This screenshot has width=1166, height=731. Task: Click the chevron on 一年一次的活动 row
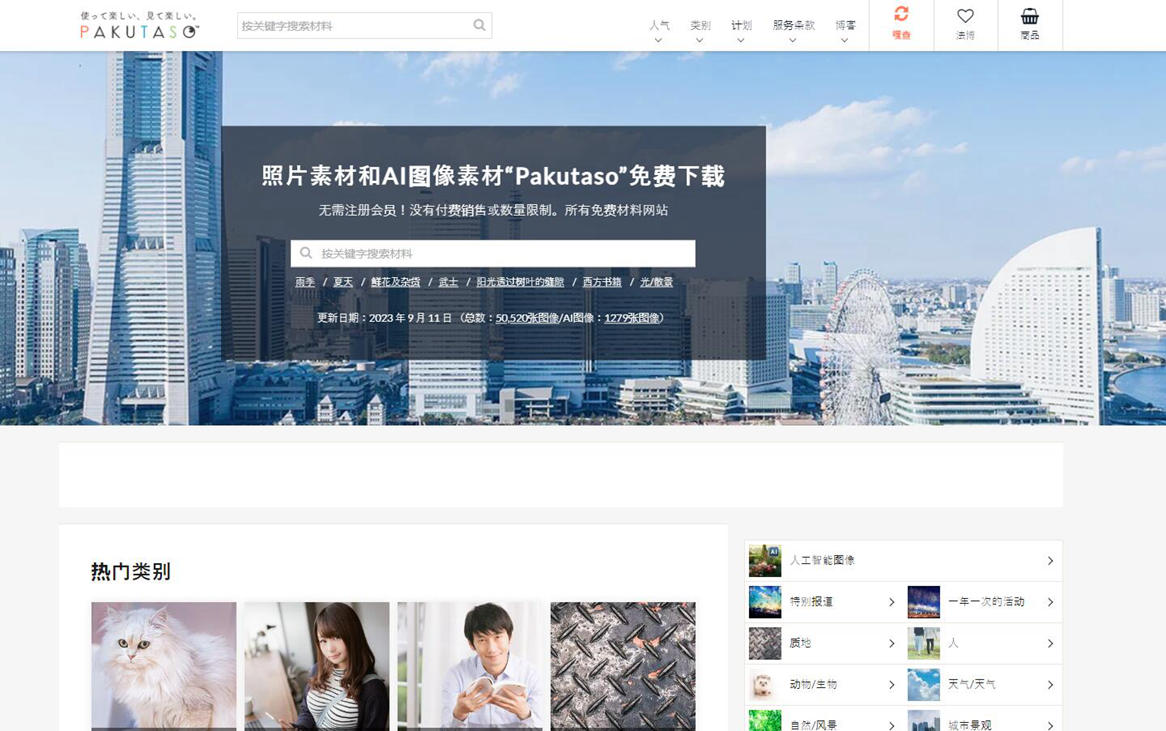1050,602
